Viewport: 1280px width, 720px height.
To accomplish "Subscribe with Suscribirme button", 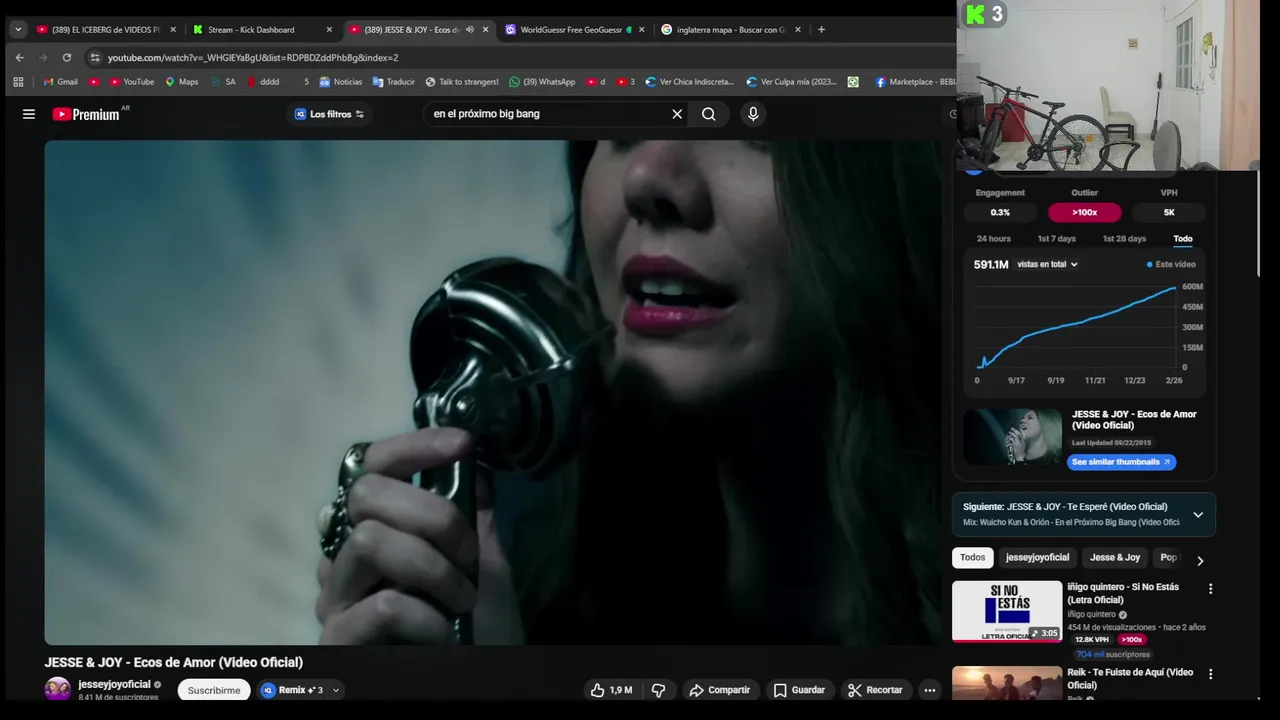I will [214, 690].
